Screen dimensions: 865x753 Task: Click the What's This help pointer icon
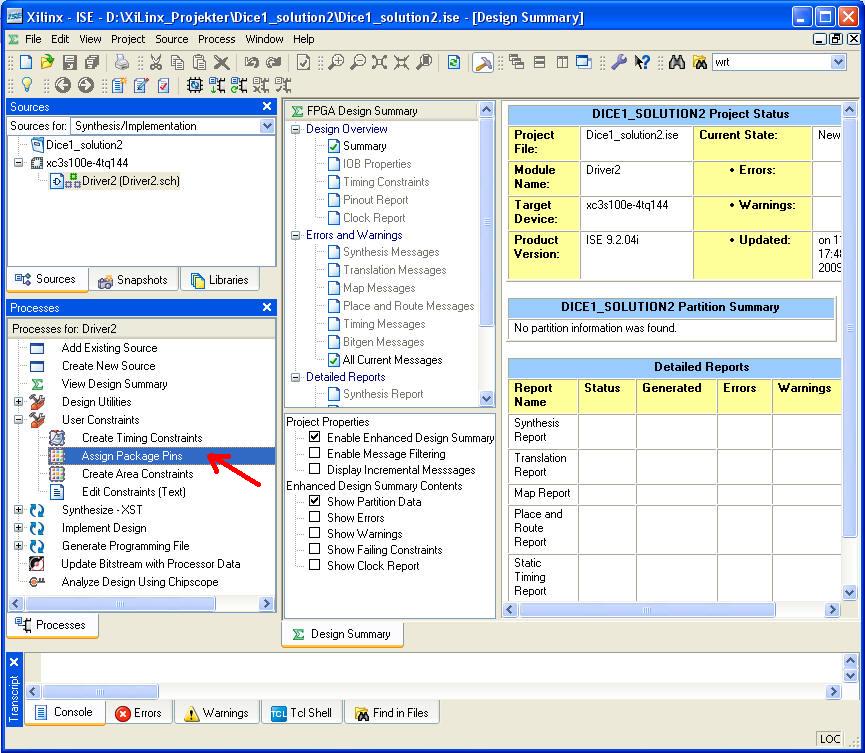pos(642,62)
